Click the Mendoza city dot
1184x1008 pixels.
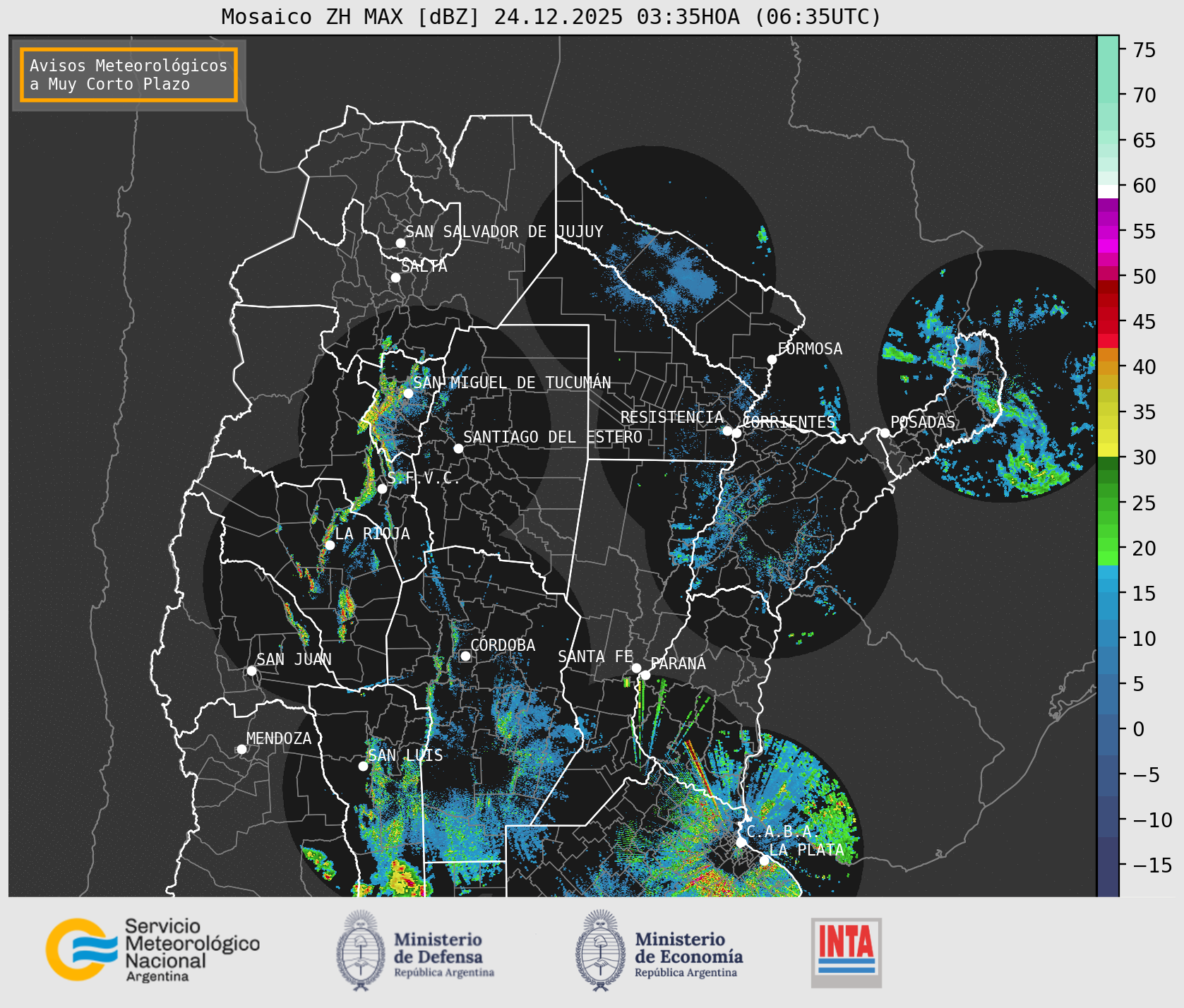pos(241,749)
